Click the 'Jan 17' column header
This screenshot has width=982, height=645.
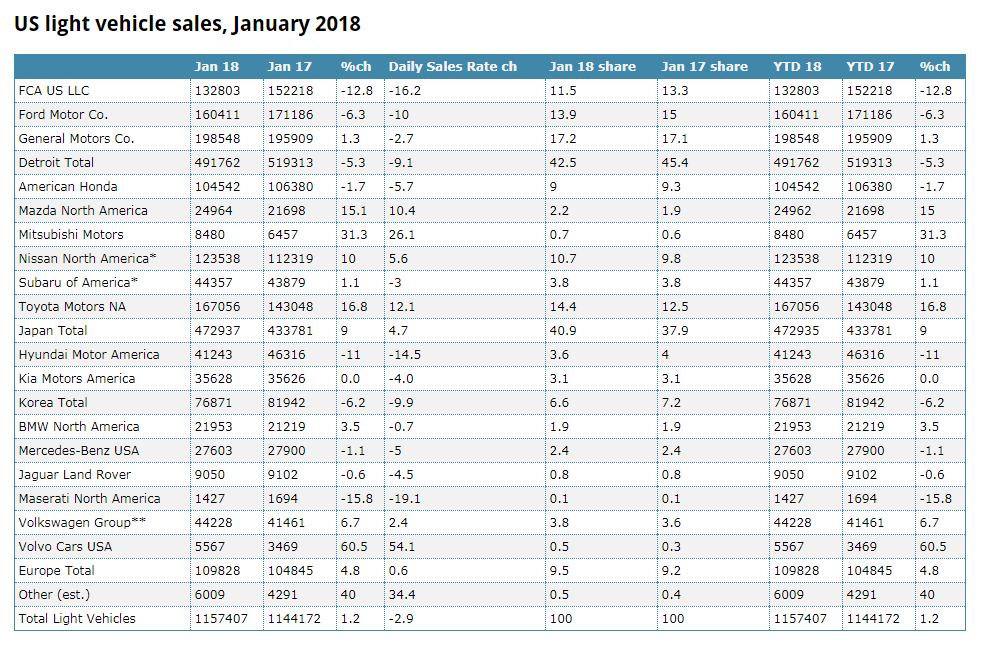click(x=289, y=66)
